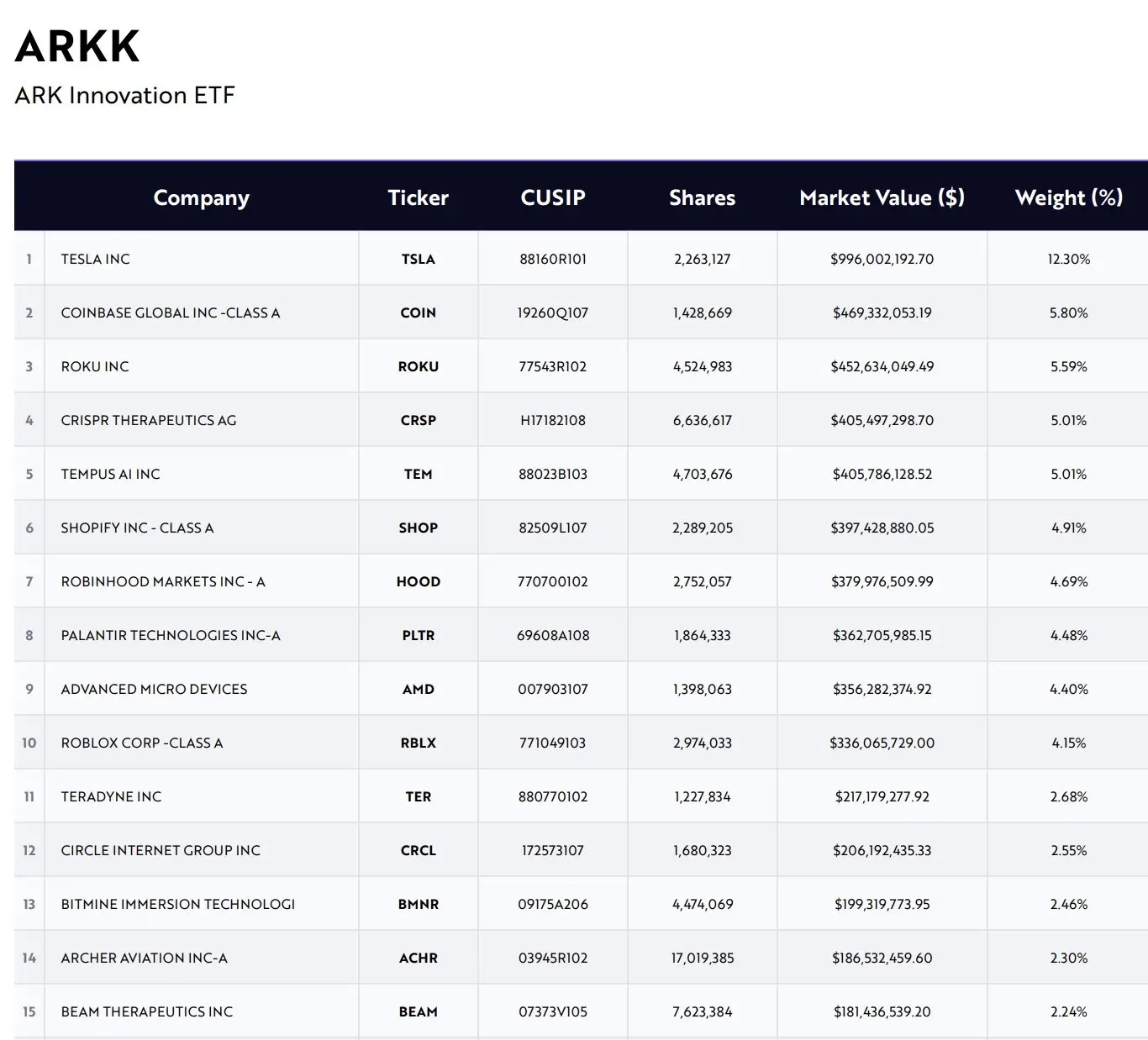The width and height of the screenshot is (1148, 1040).
Task: Click the Market Value ($) header
Action: pyautogui.click(x=882, y=197)
